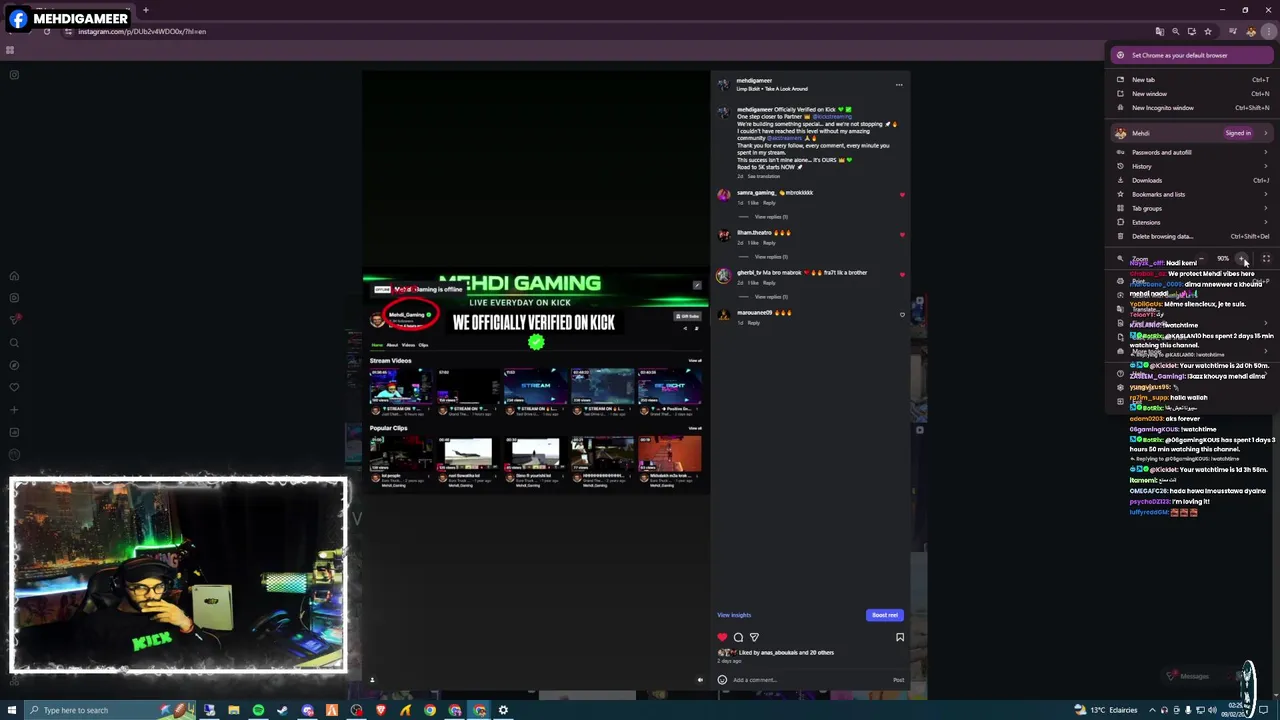Reply to samra_gaming_'s comment
1280x720 pixels.
[x=769, y=203]
